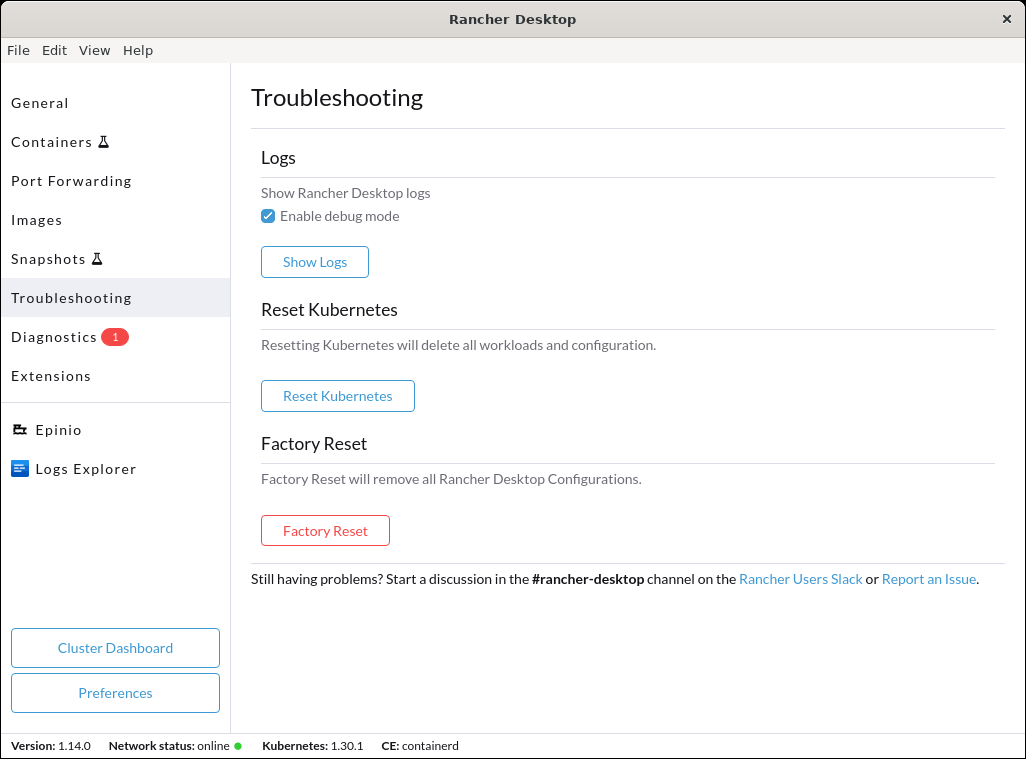Open the View menu
Screen dimensions: 1026x759
tap(94, 50)
